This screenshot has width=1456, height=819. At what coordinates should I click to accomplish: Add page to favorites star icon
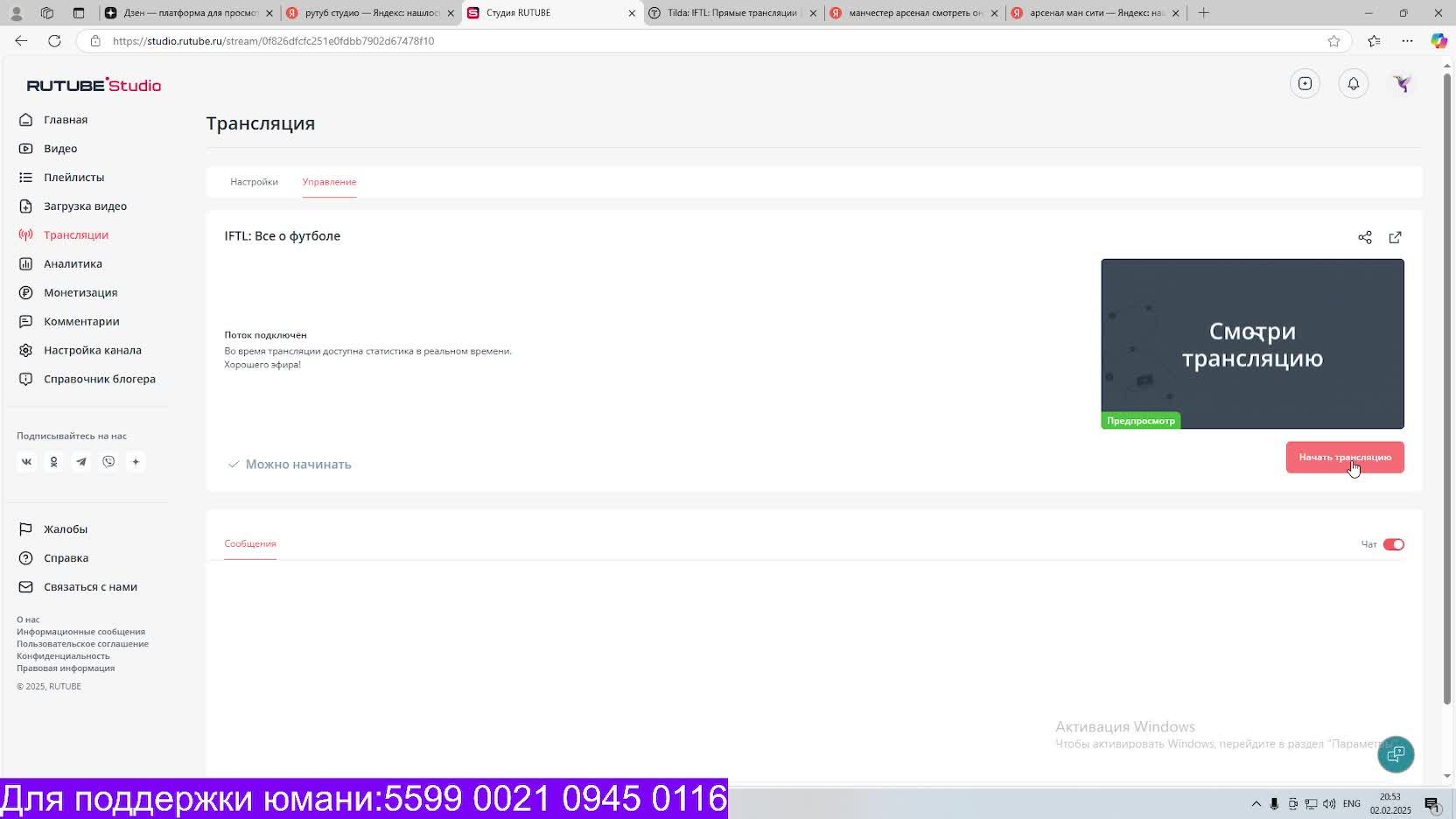point(1333,41)
